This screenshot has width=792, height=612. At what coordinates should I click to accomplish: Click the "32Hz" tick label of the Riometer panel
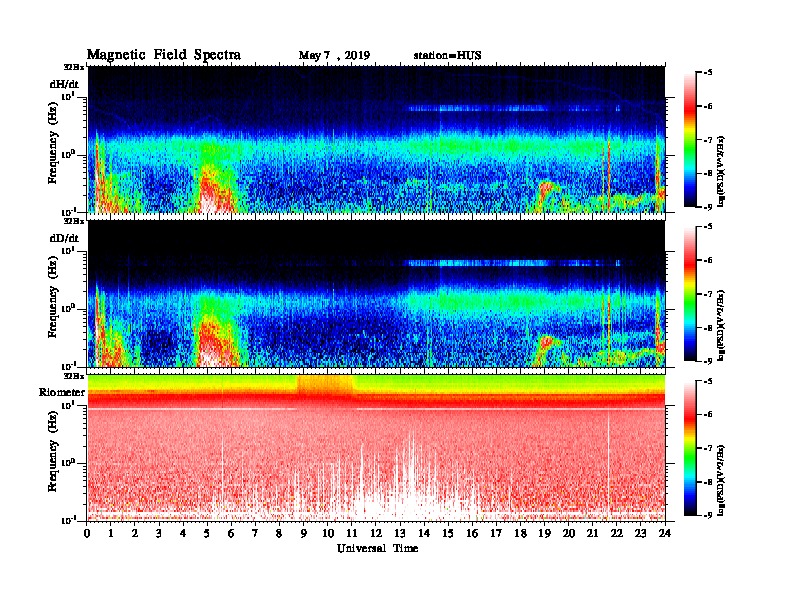73,376
